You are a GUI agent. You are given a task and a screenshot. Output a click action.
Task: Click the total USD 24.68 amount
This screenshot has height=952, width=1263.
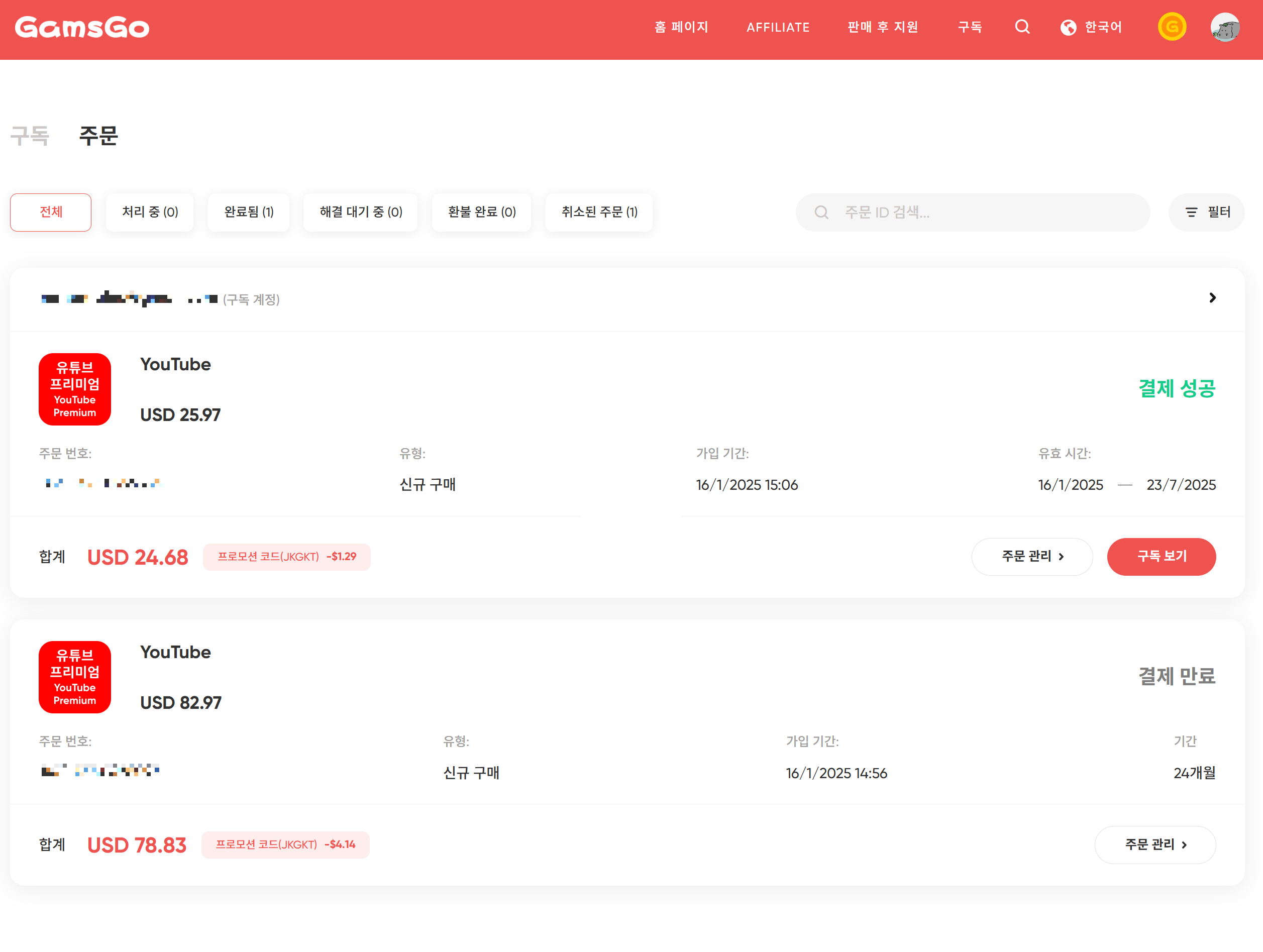pyautogui.click(x=137, y=557)
